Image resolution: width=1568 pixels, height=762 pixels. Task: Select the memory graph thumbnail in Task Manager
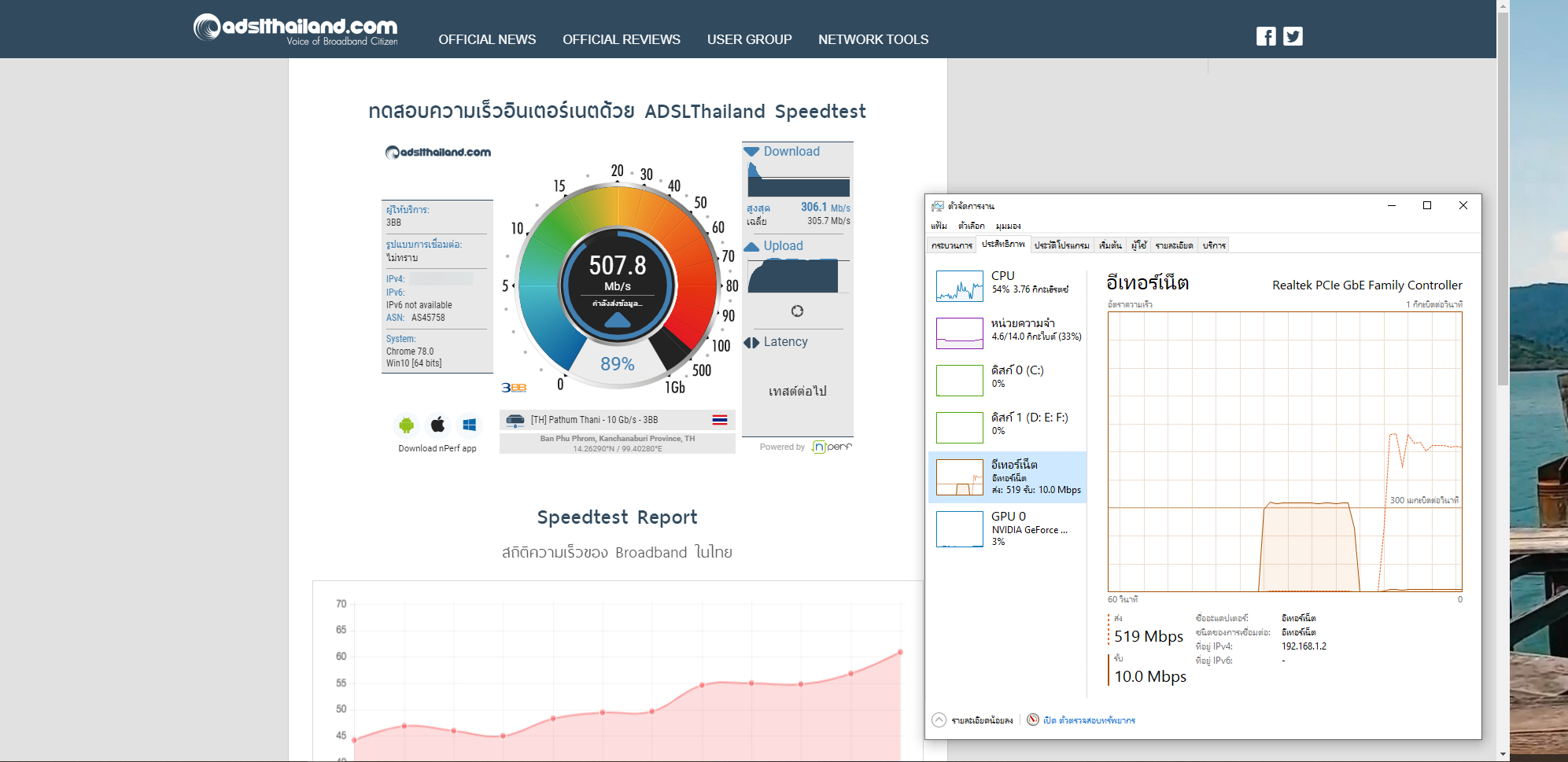(959, 333)
